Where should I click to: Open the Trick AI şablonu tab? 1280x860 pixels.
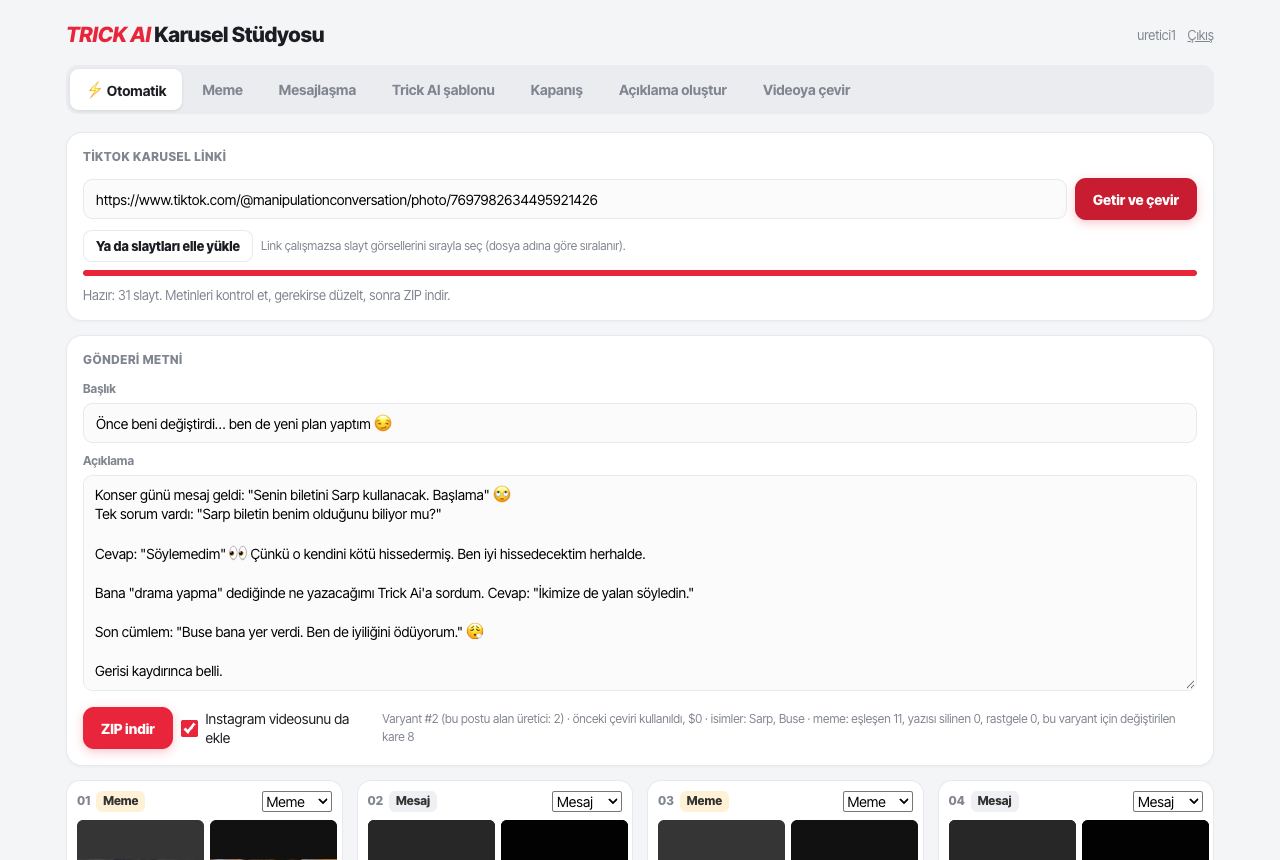tap(443, 90)
